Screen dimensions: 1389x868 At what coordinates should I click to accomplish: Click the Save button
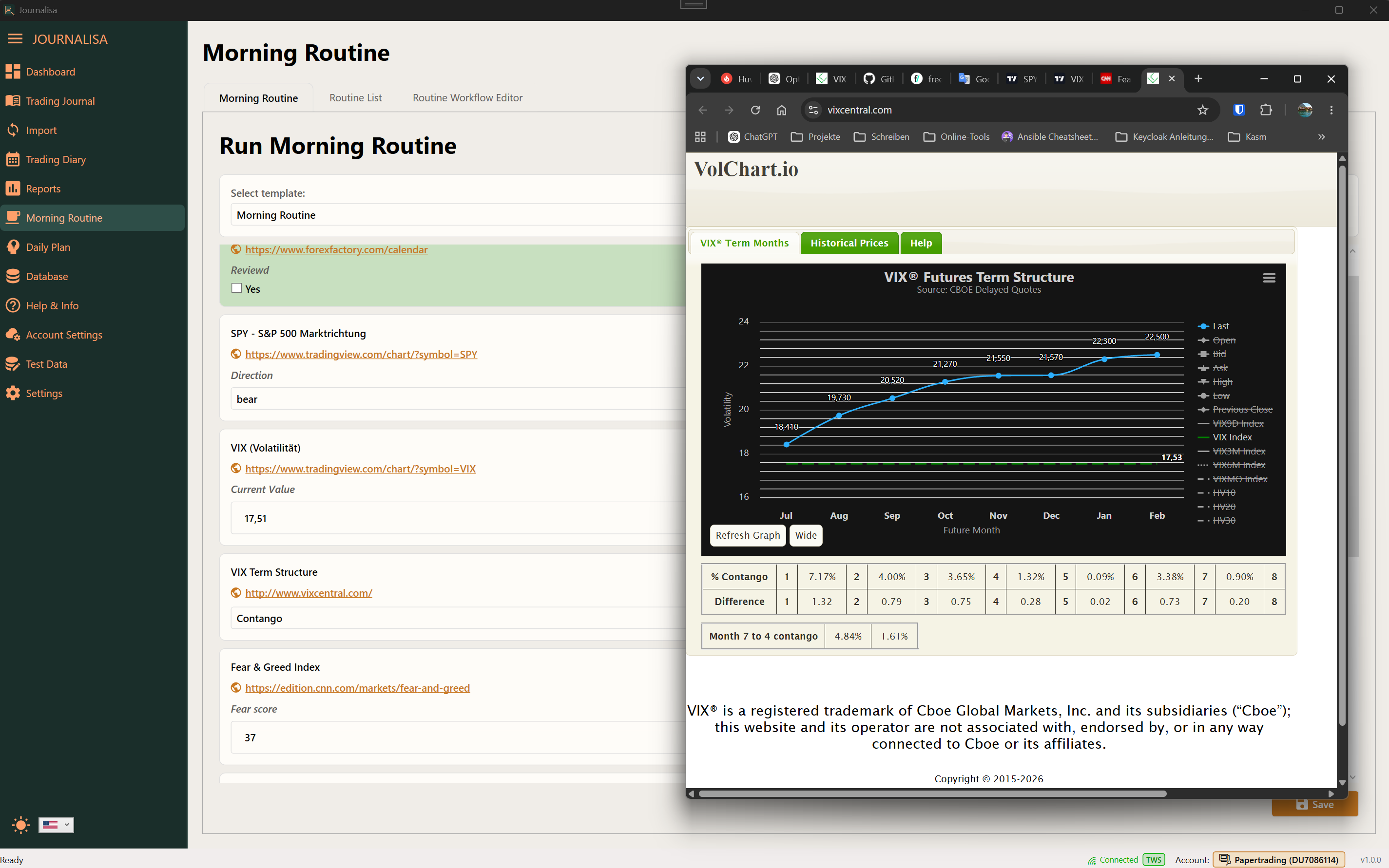click(1315, 805)
